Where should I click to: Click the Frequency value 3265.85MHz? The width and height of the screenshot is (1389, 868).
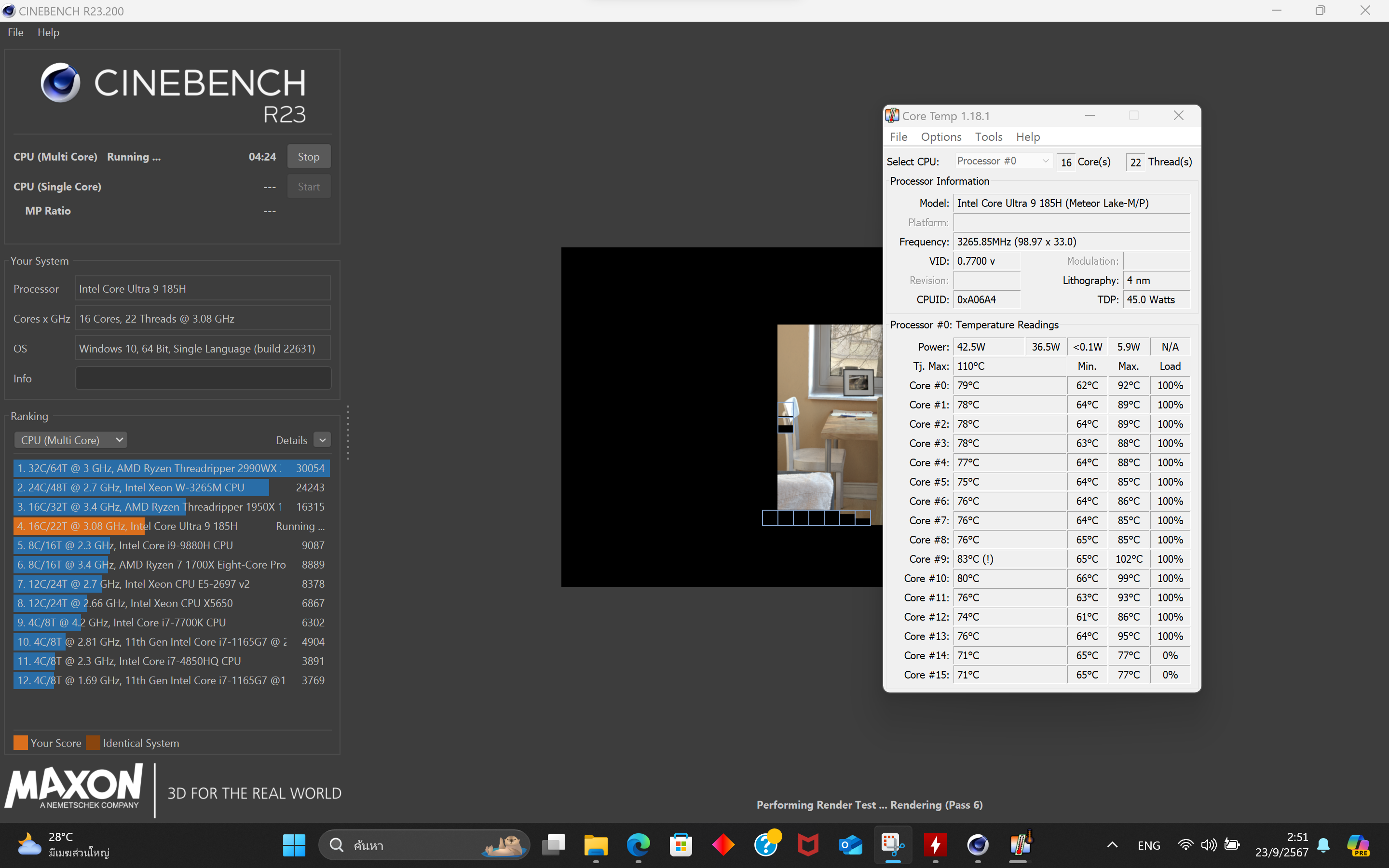[1071, 242]
